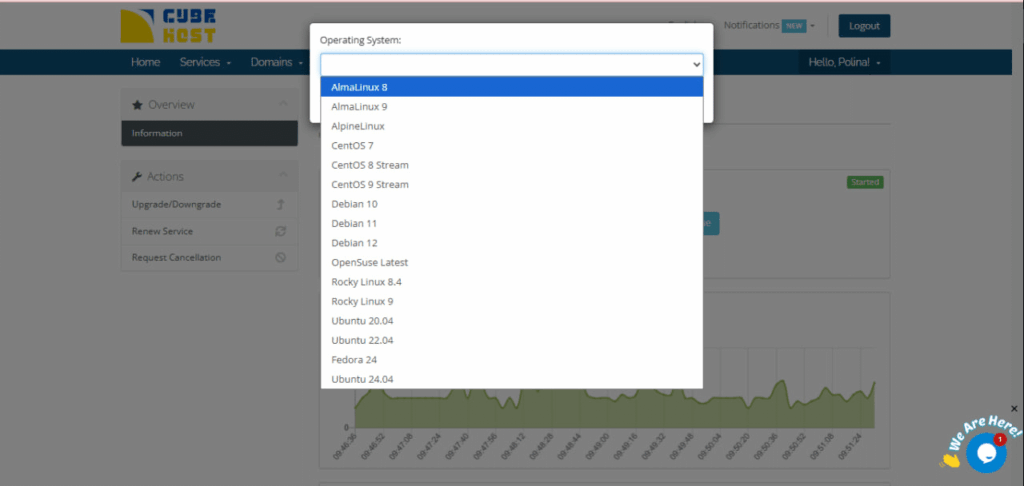Open the Information sidebar item
The height and width of the screenshot is (486, 1024).
[157, 133]
